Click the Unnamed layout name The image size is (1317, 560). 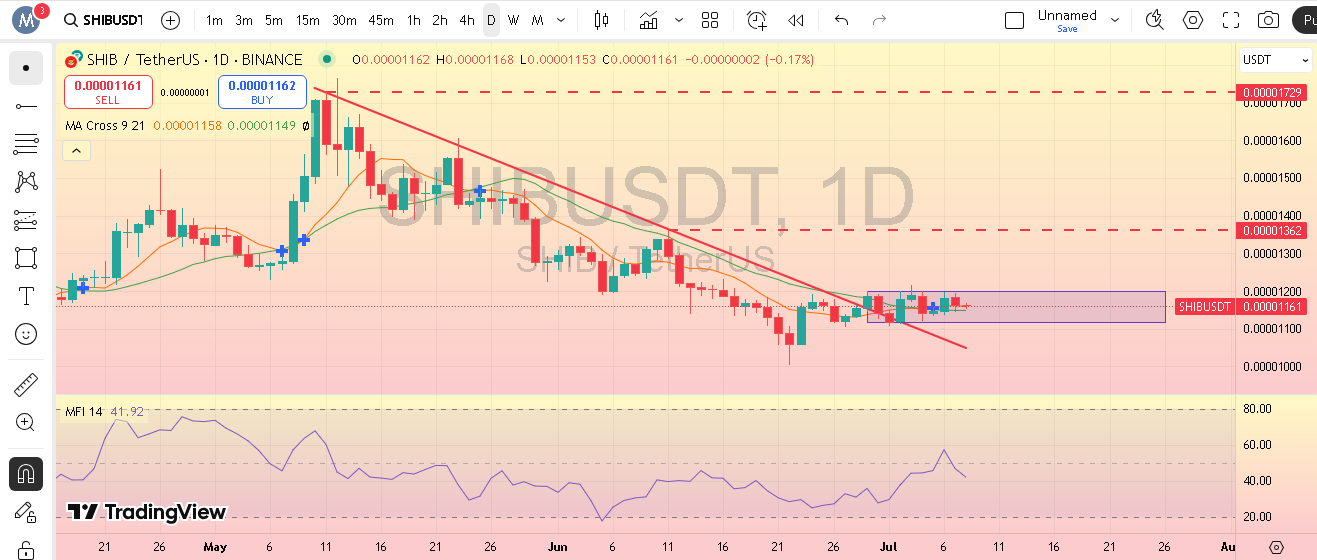coord(1067,15)
